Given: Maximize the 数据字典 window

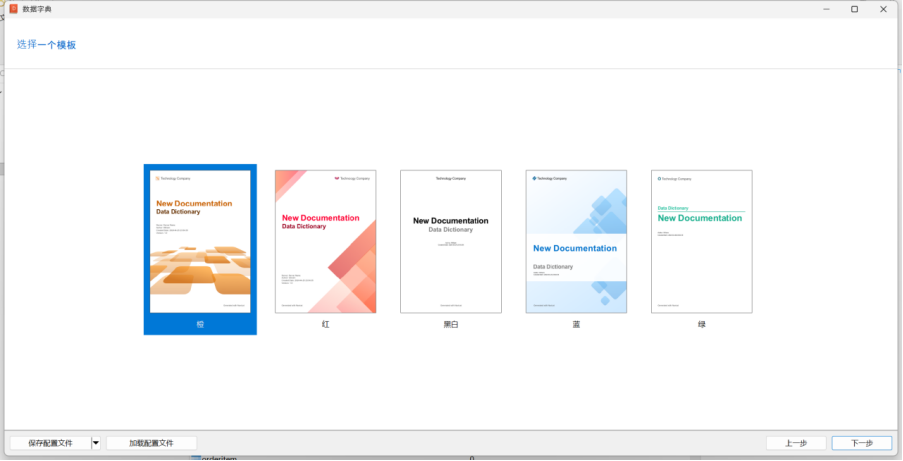Looking at the screenshot, I should (854, 9).
